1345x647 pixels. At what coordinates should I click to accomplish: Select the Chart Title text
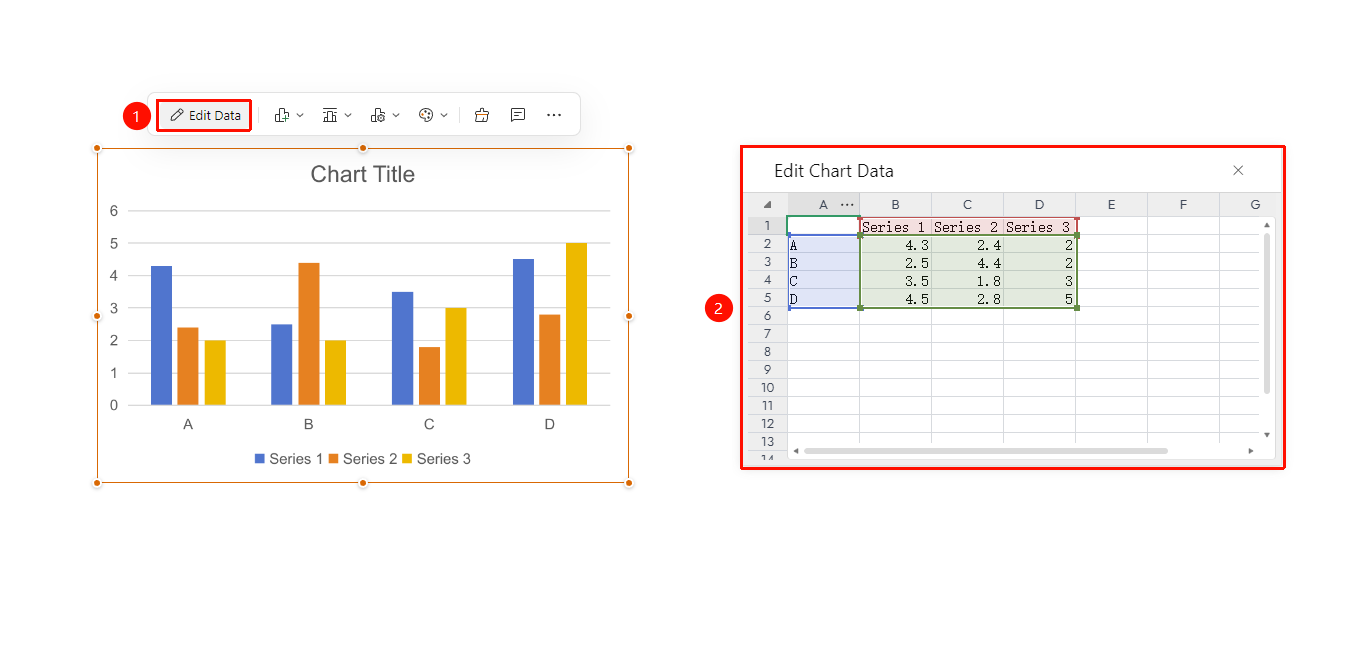pos(362,174)
